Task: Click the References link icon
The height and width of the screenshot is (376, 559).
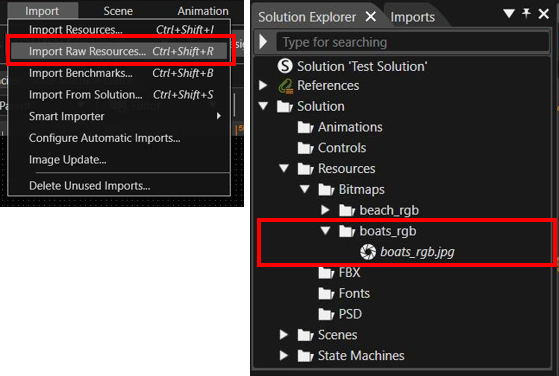Action: coord(286,86)
